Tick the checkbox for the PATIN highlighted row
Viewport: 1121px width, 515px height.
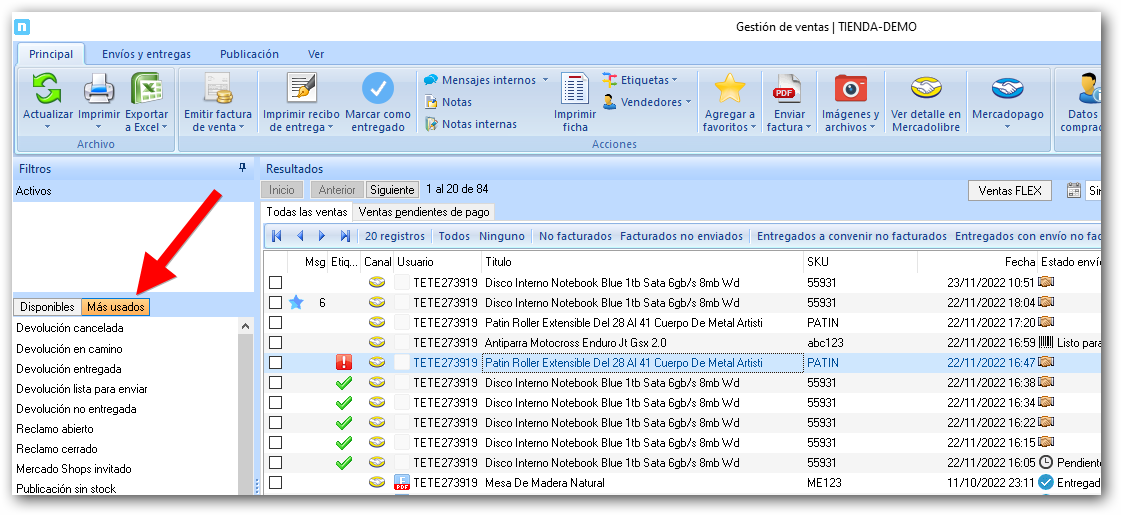point(275,363)
